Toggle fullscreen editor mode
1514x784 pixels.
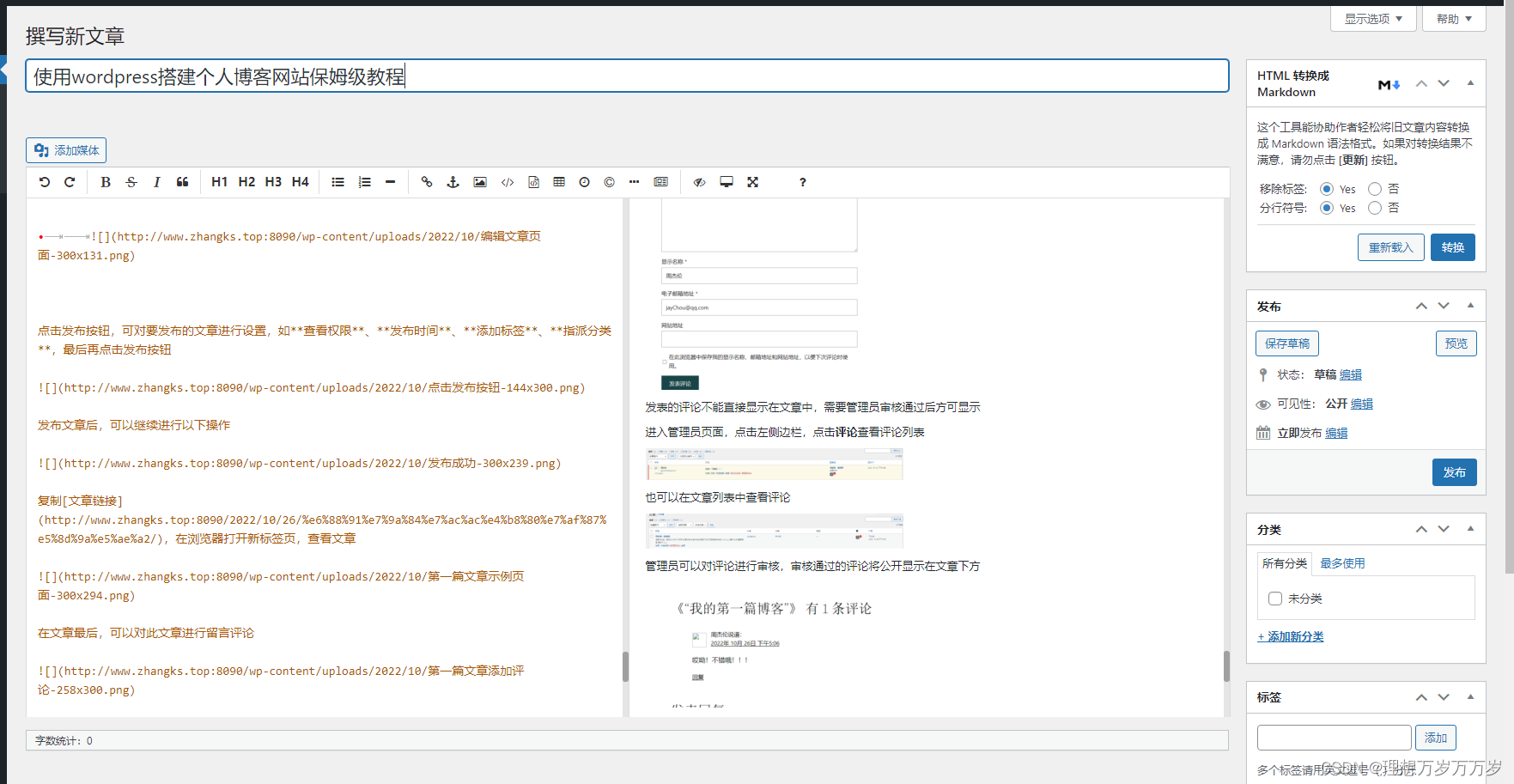tap(752, 182)
